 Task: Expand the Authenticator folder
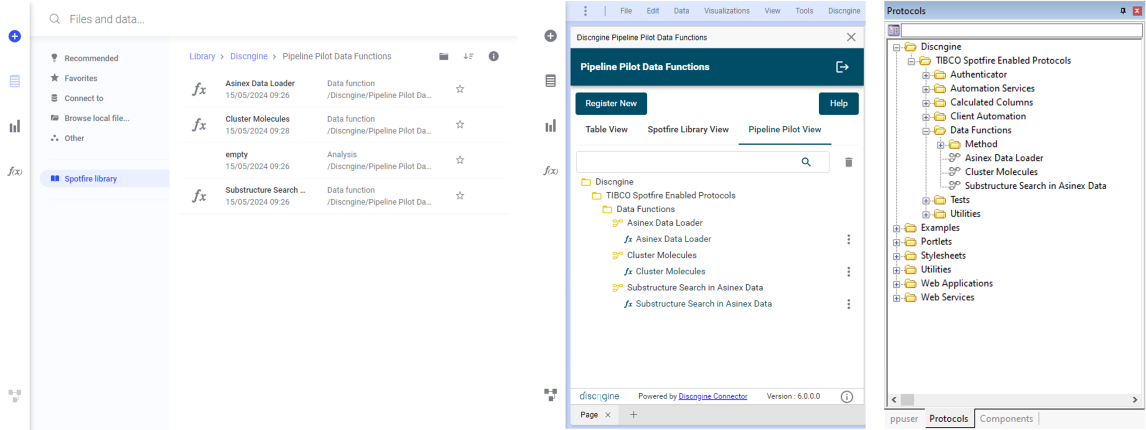(x=926, y=75)
